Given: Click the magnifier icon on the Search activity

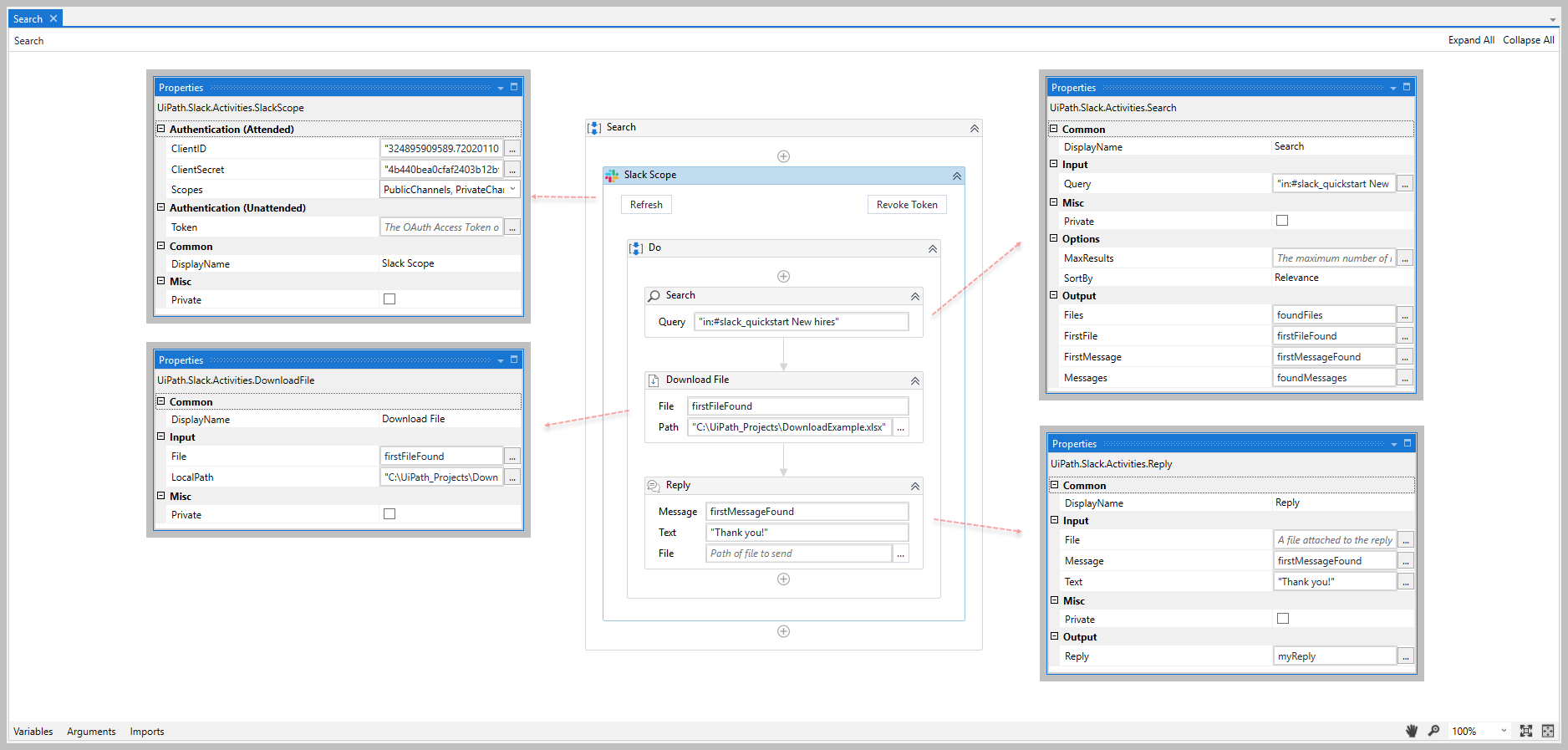Looking at the screenshot, I should [x=654, y=296].
